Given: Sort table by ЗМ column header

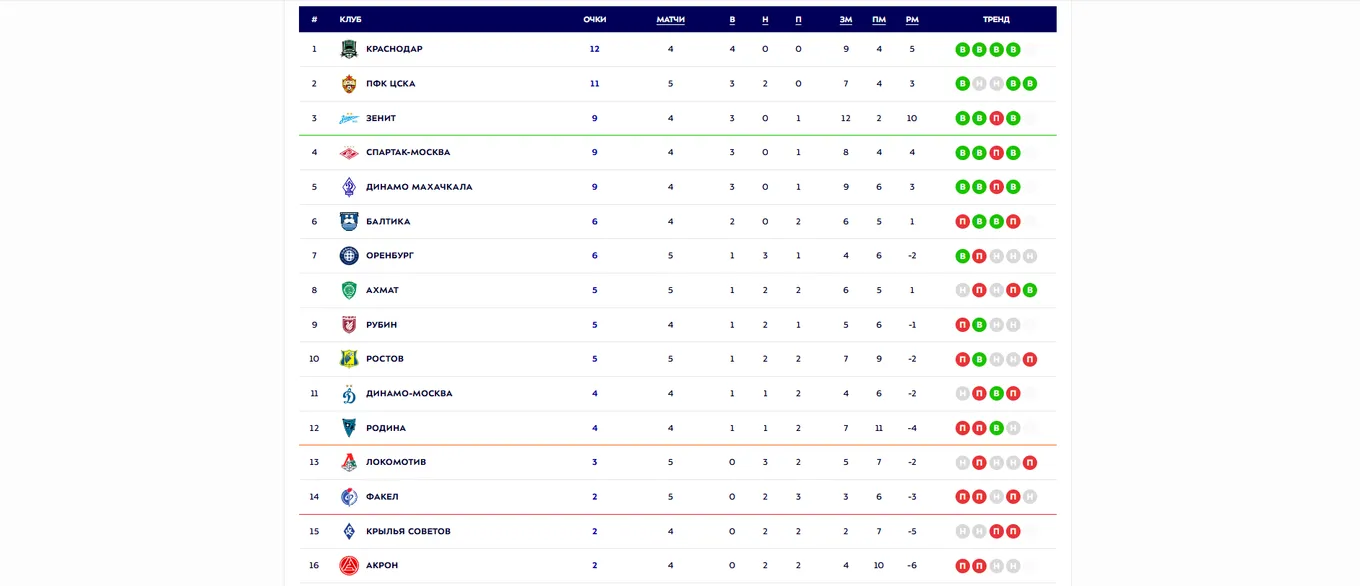Looking at the screenshot, I should [x=846, y=19].
